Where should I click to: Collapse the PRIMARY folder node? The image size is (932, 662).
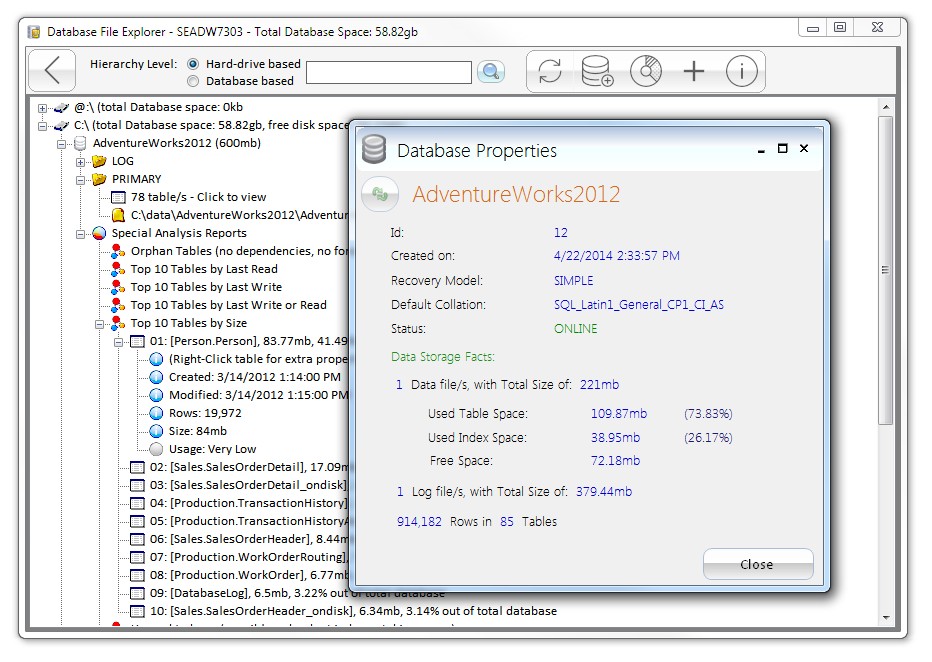tap(80, 180)
